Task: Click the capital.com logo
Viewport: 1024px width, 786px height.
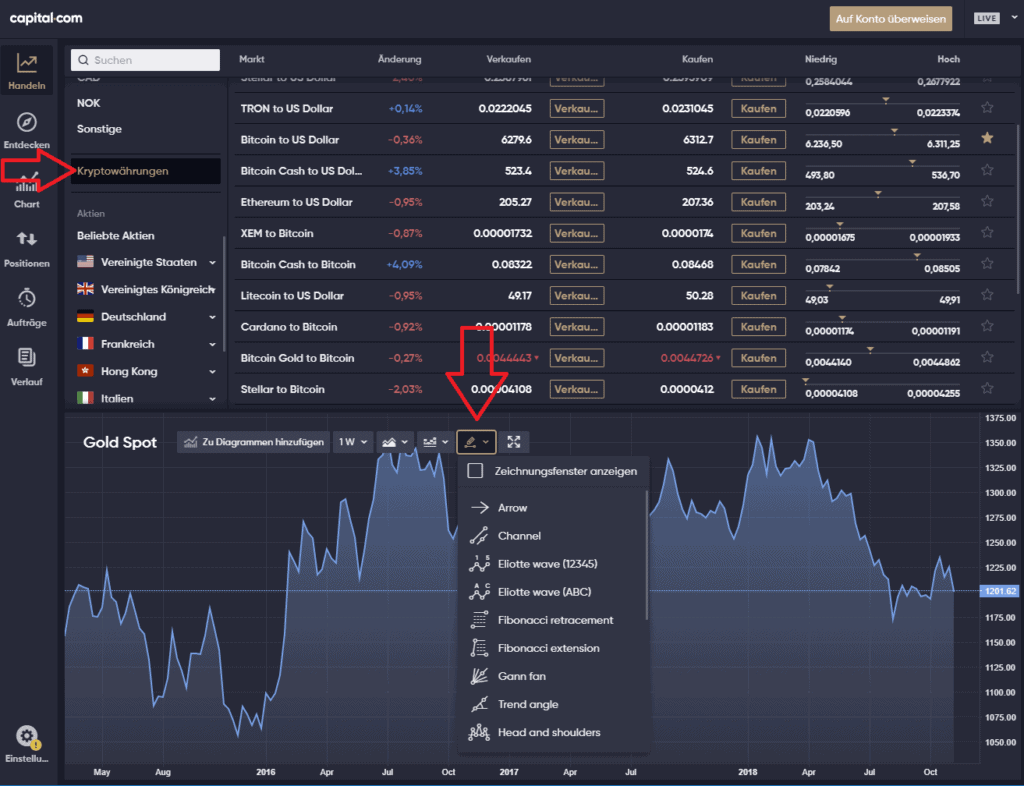Action: (x=46, y=18)
